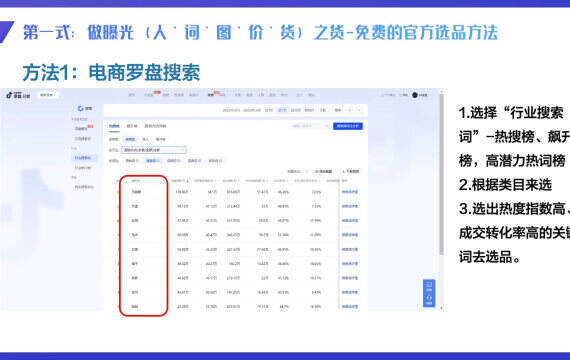Select the highlighted chip in the first filter row
This screenshot has height=360, width=570.
pyautogui.click(x=130, y=139)
